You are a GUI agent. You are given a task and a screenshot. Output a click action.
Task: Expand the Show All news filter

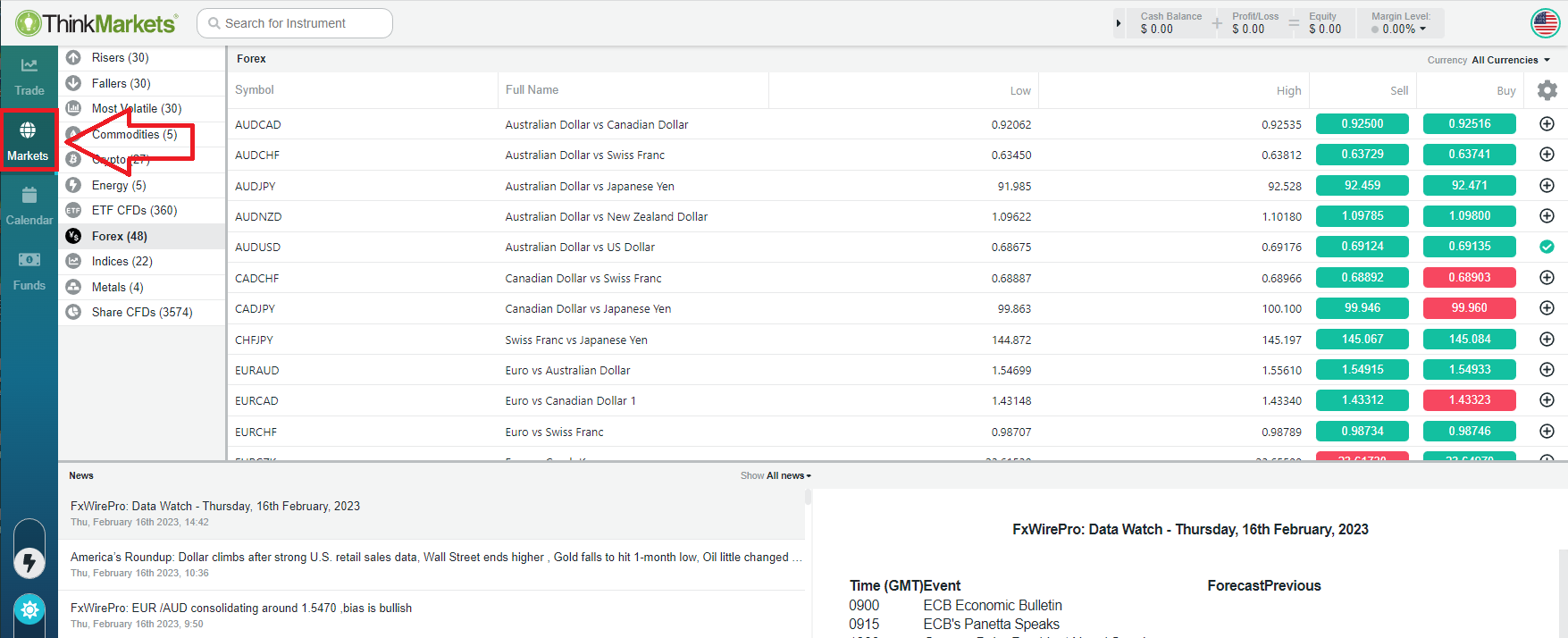tap(786, 475)
